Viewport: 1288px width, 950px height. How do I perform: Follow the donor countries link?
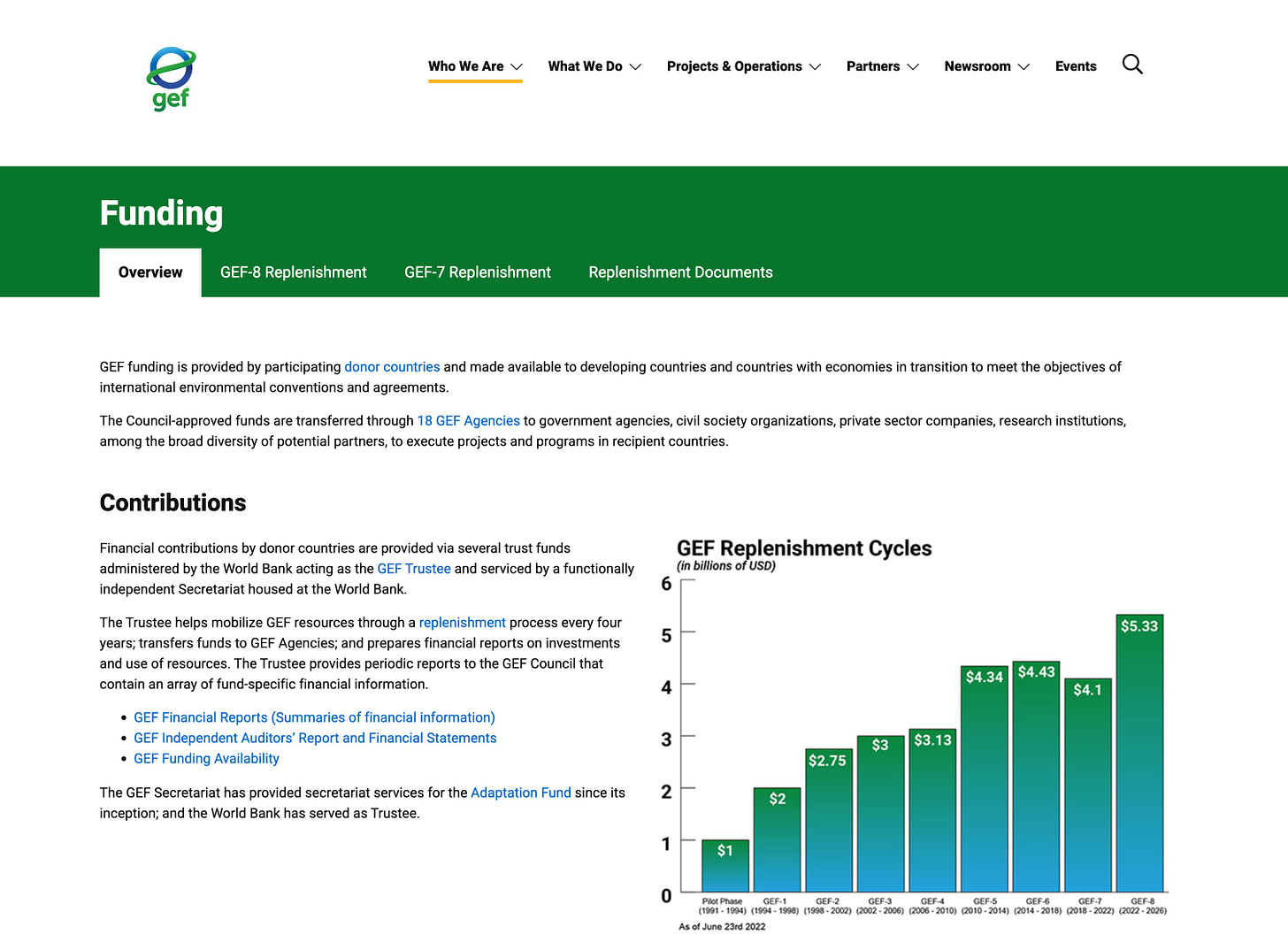[392, 367]
